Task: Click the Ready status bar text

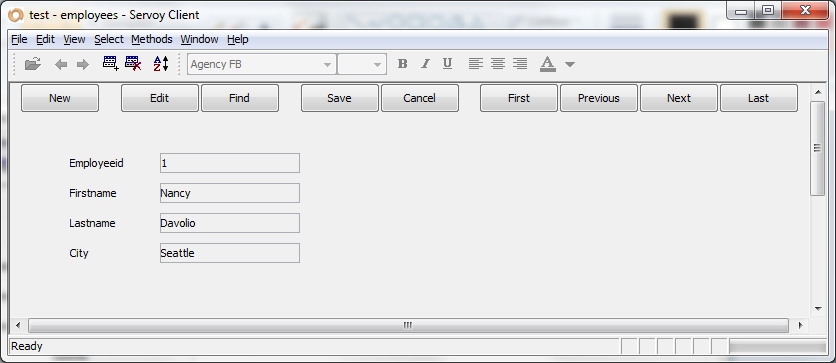Action: 27,346
